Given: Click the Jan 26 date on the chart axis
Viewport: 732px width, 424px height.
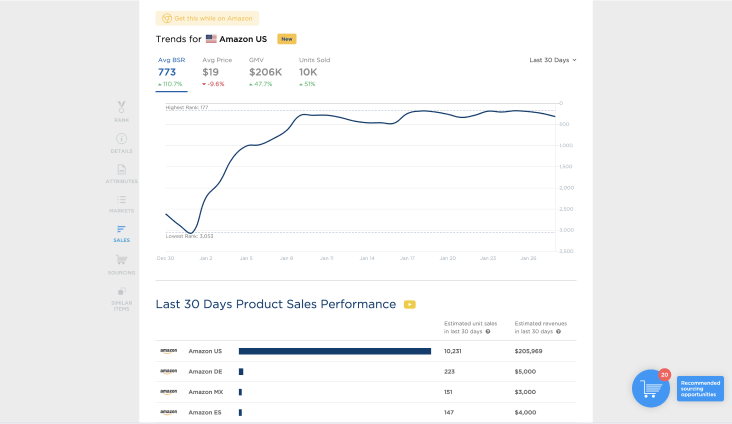Looking at the screenshot, I should point(528,258).
